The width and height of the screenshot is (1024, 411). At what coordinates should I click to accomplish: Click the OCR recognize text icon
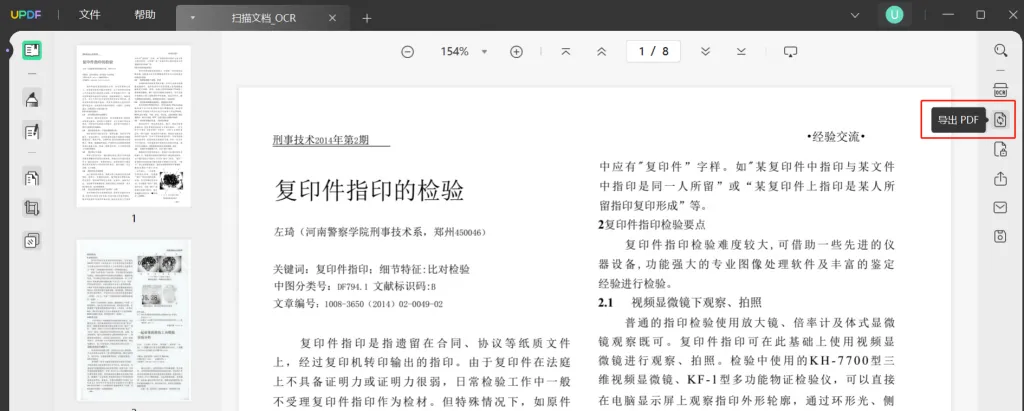pos(1000,90)
